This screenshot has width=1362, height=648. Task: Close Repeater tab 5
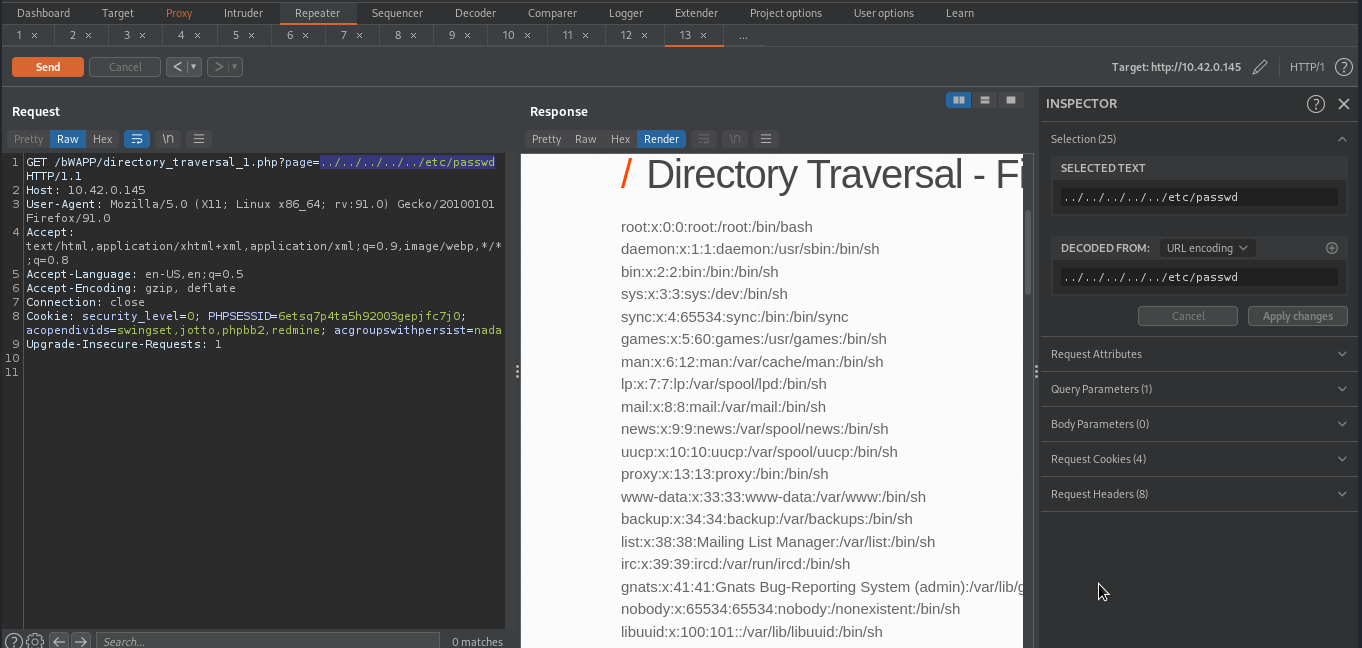click(x=251, y=35)
